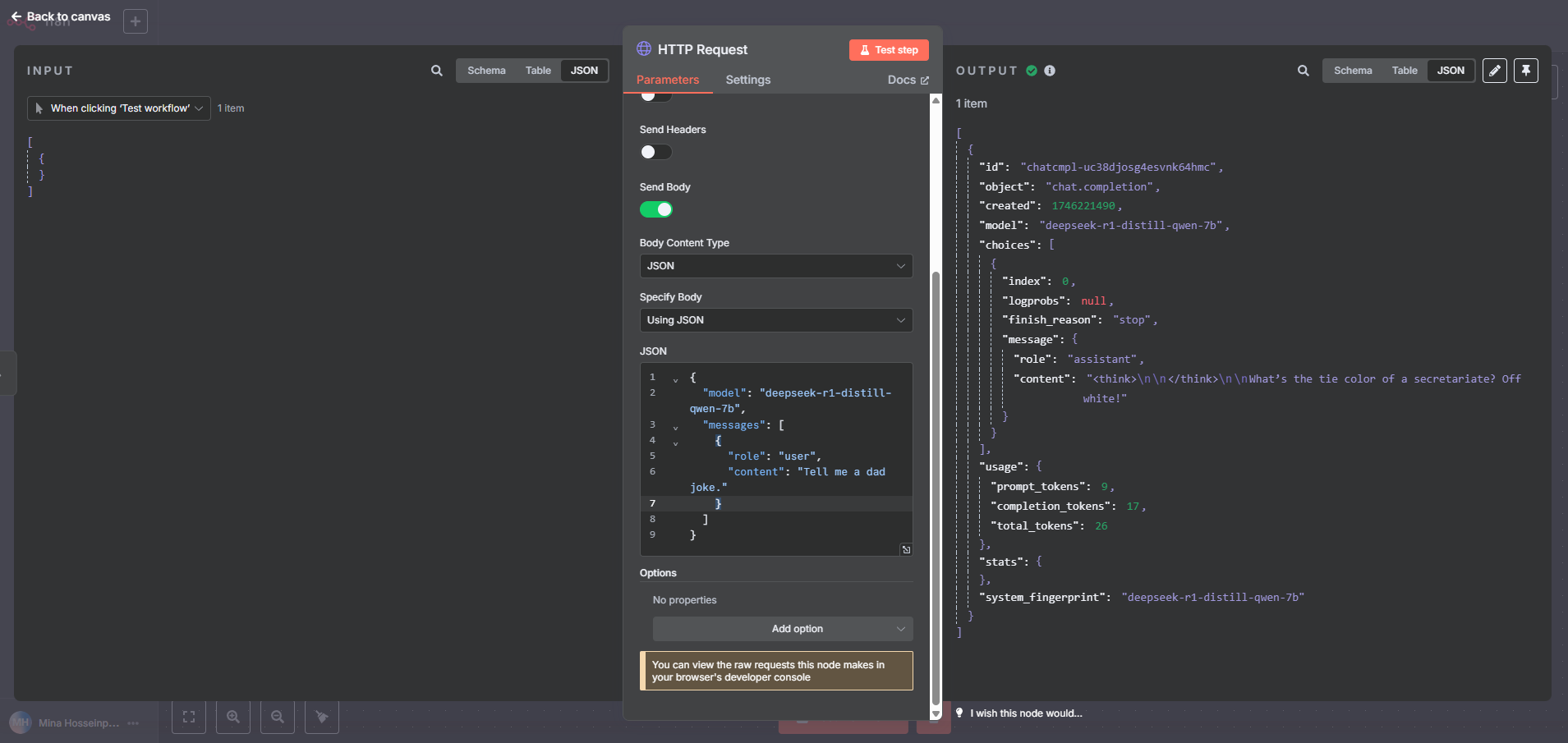This screenshot has width=1568, height=743.
Task: Select the Schema view in the OUTPUT panel
Action: [x=1352, y=71]
